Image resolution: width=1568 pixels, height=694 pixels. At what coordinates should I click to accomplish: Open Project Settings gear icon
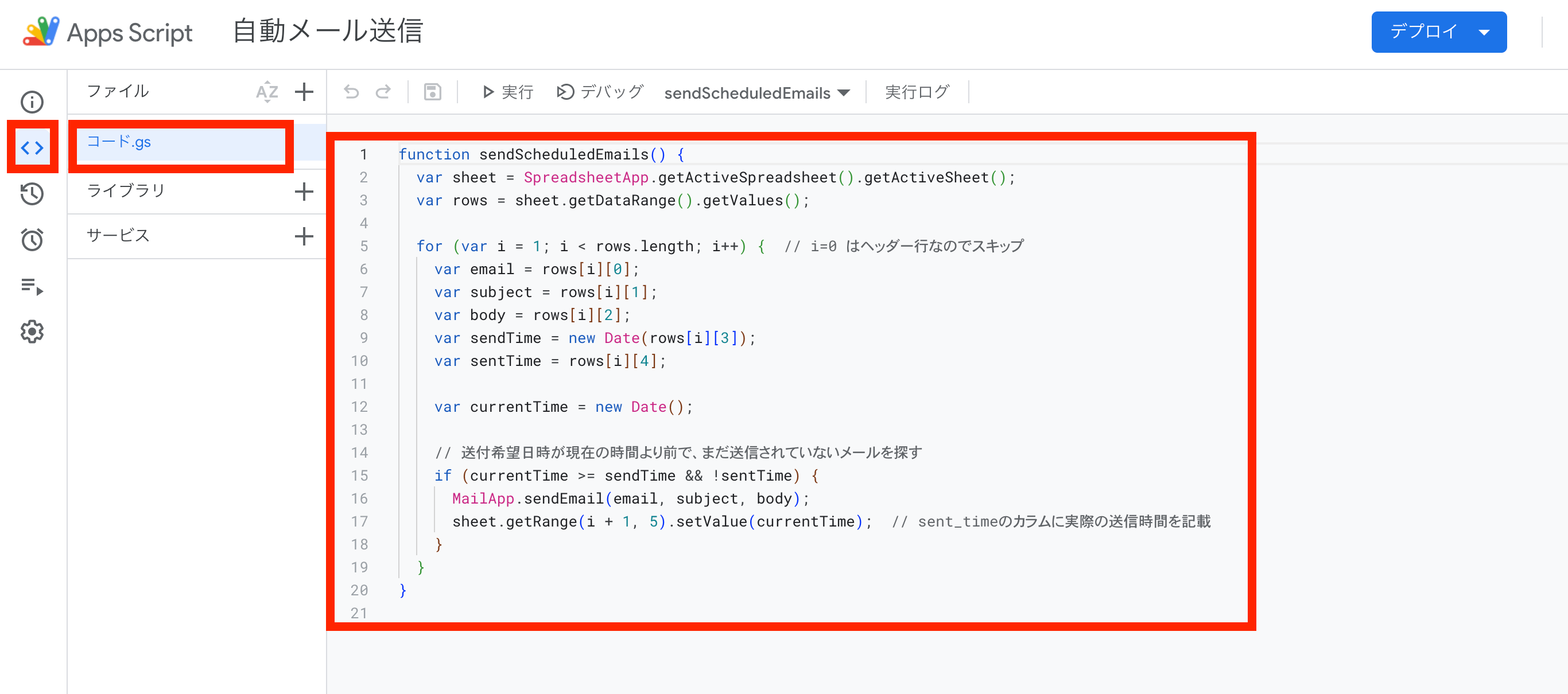32,332
